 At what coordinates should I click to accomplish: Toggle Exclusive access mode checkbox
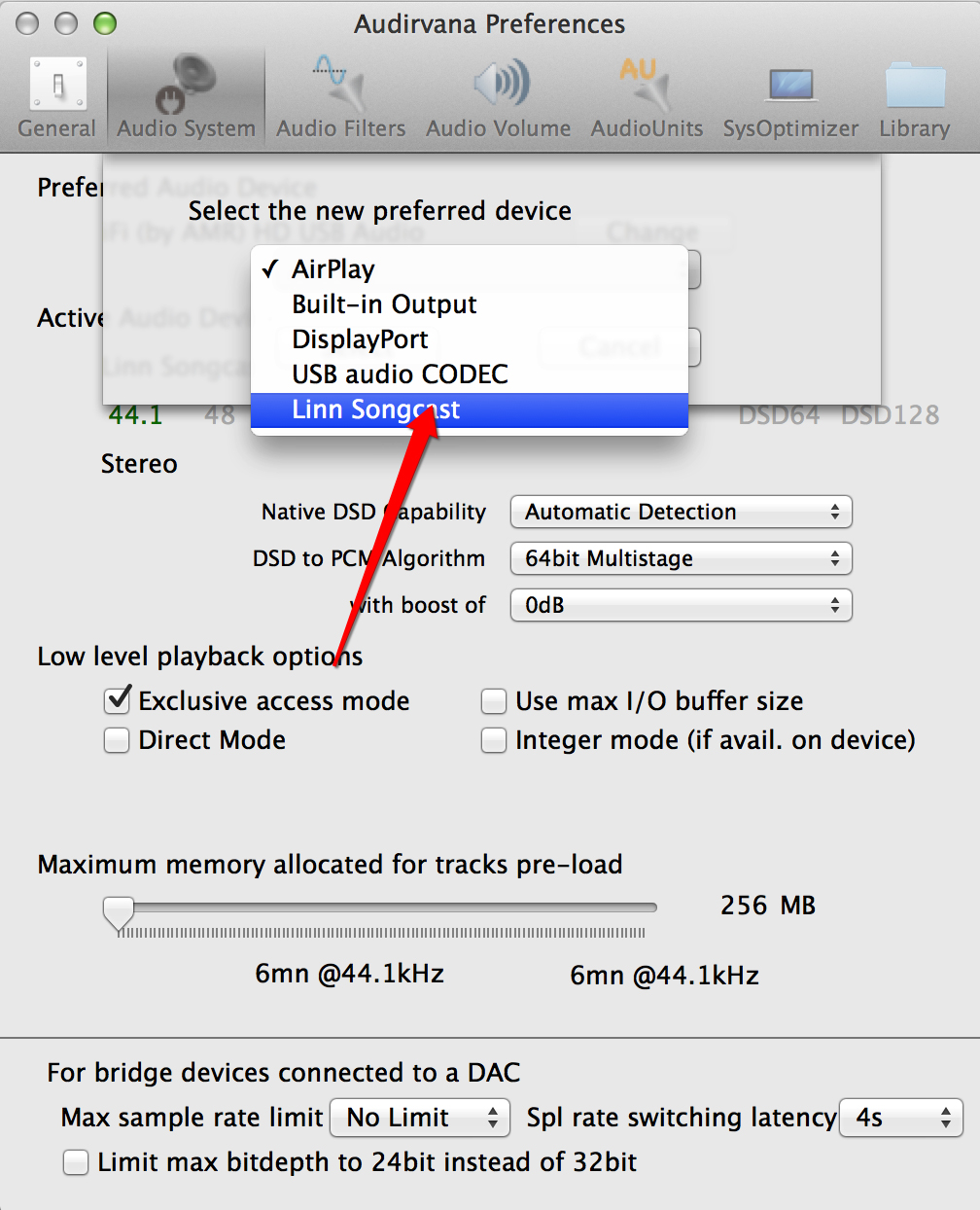tap(118, 700)
